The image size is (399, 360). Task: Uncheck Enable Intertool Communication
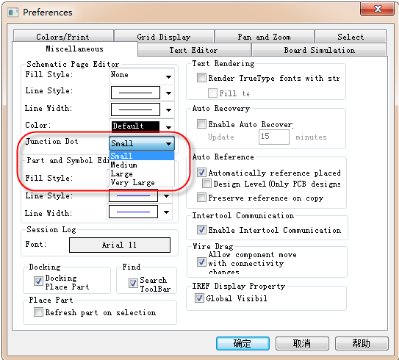tap(202, 229)
